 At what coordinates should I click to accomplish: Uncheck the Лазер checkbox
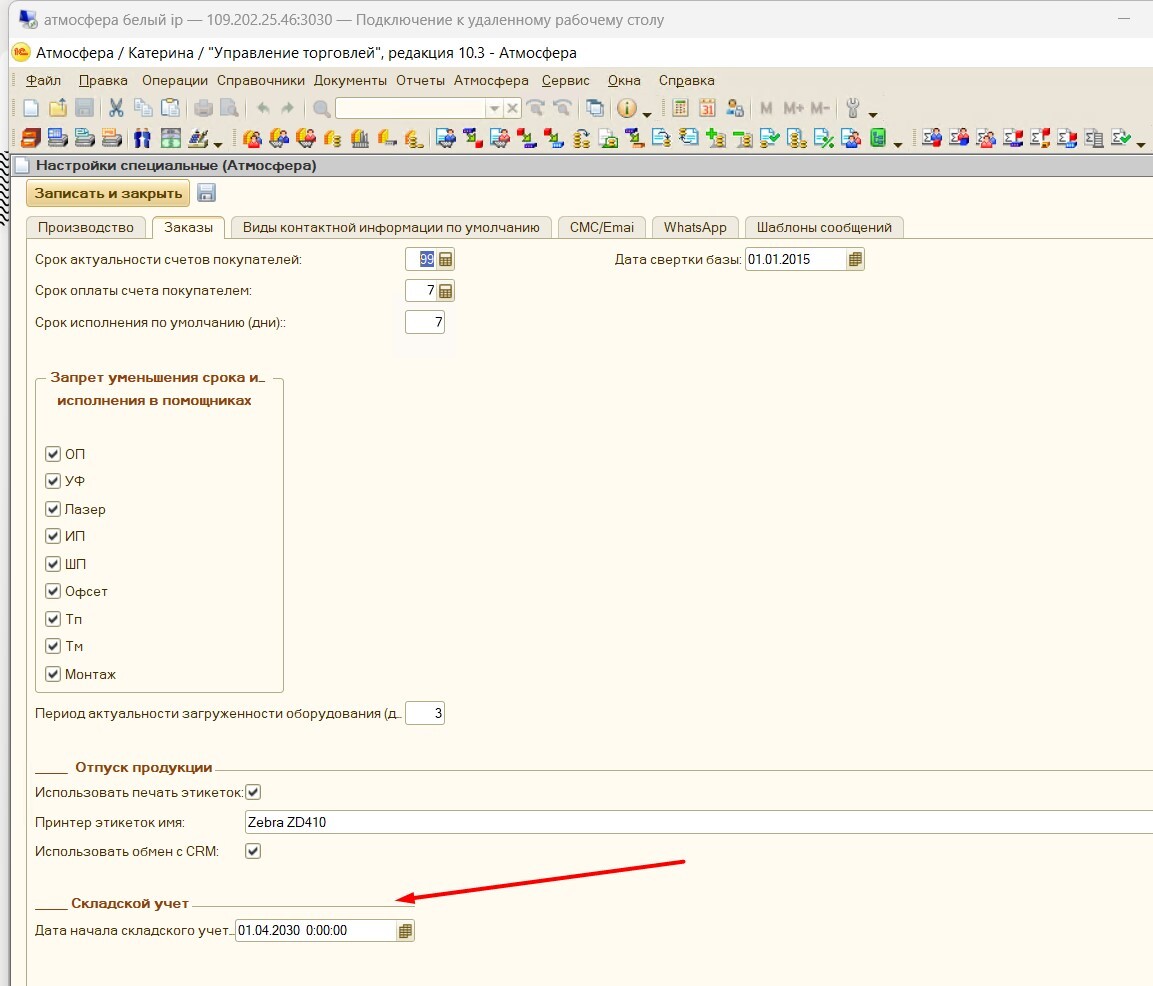click(x=54, y=509)
